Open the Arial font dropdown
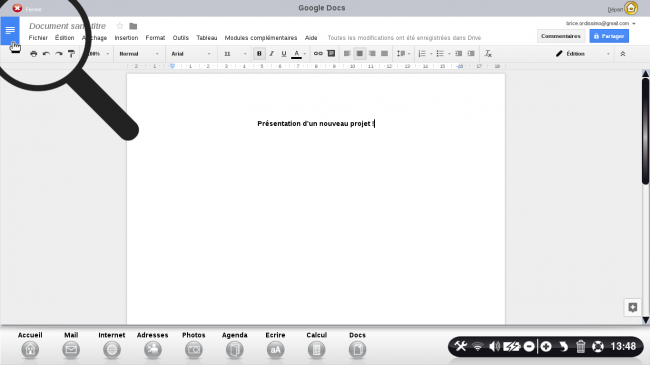The height and width of the screenshot is (365, 650). (191, 54)
